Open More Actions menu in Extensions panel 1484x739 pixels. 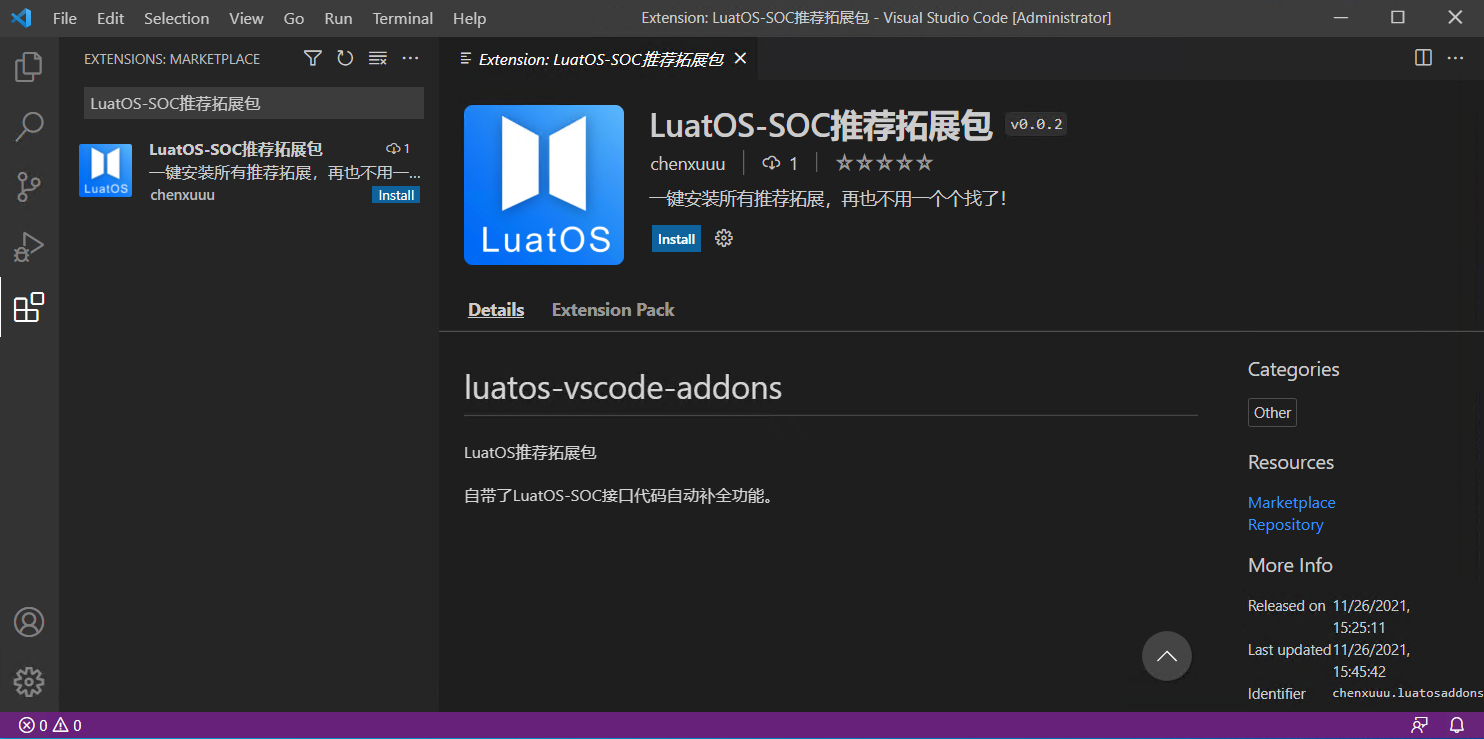point(410,58)
